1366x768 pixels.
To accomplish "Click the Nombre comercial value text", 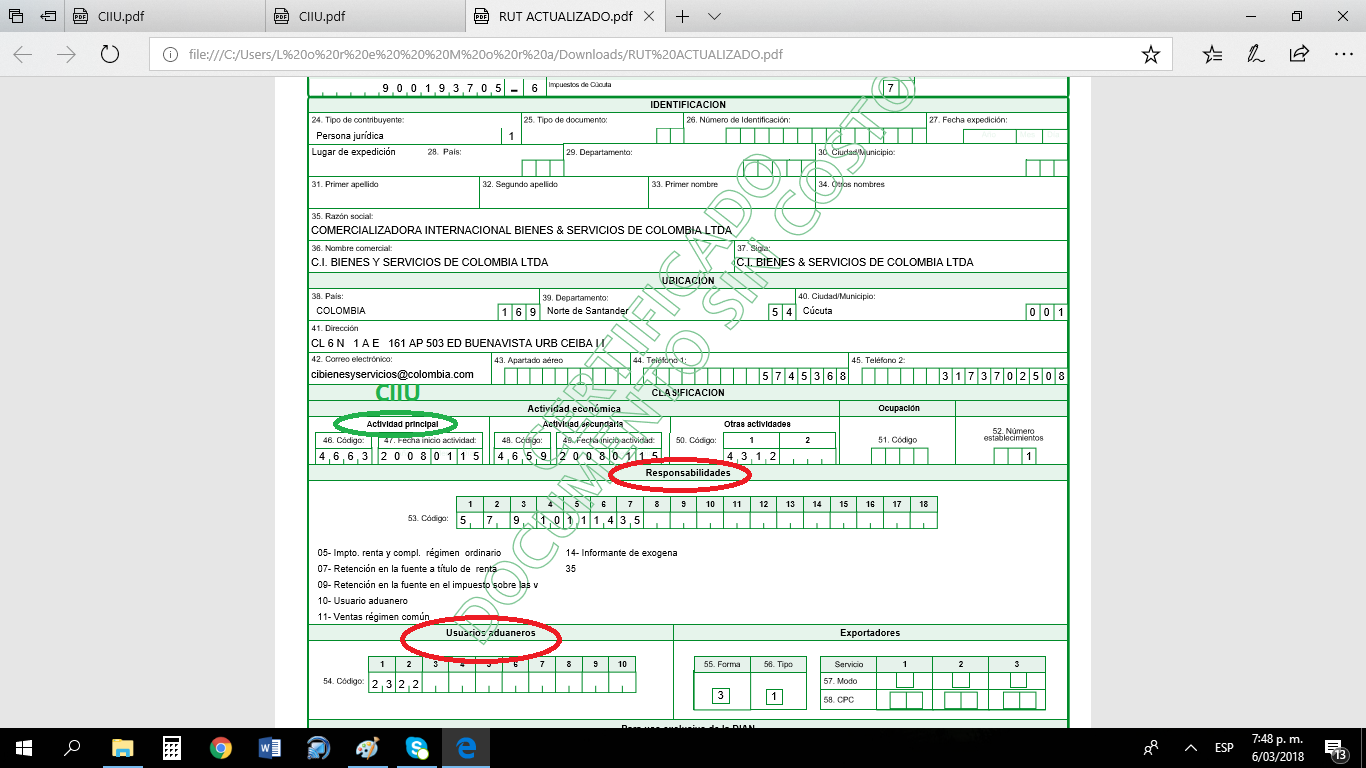I will (429, 262).
